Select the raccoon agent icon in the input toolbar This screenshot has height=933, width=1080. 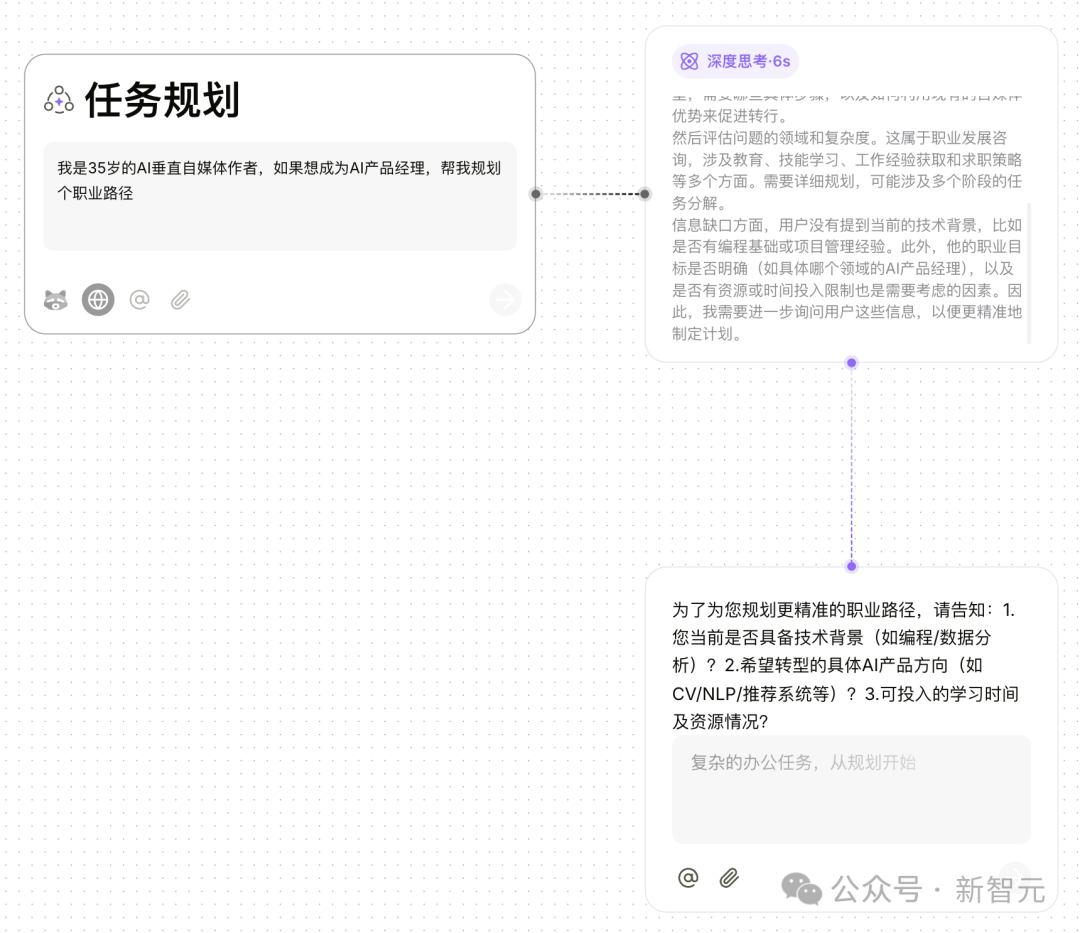click(x=57, y=299)
